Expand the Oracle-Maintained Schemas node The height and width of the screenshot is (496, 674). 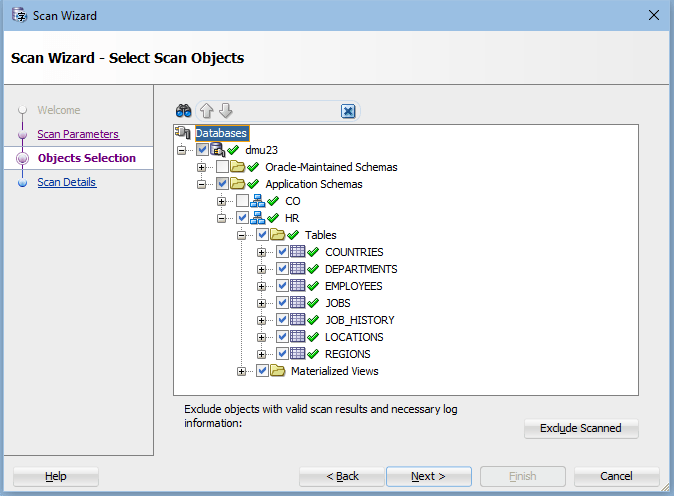click(x=202, y=167)
